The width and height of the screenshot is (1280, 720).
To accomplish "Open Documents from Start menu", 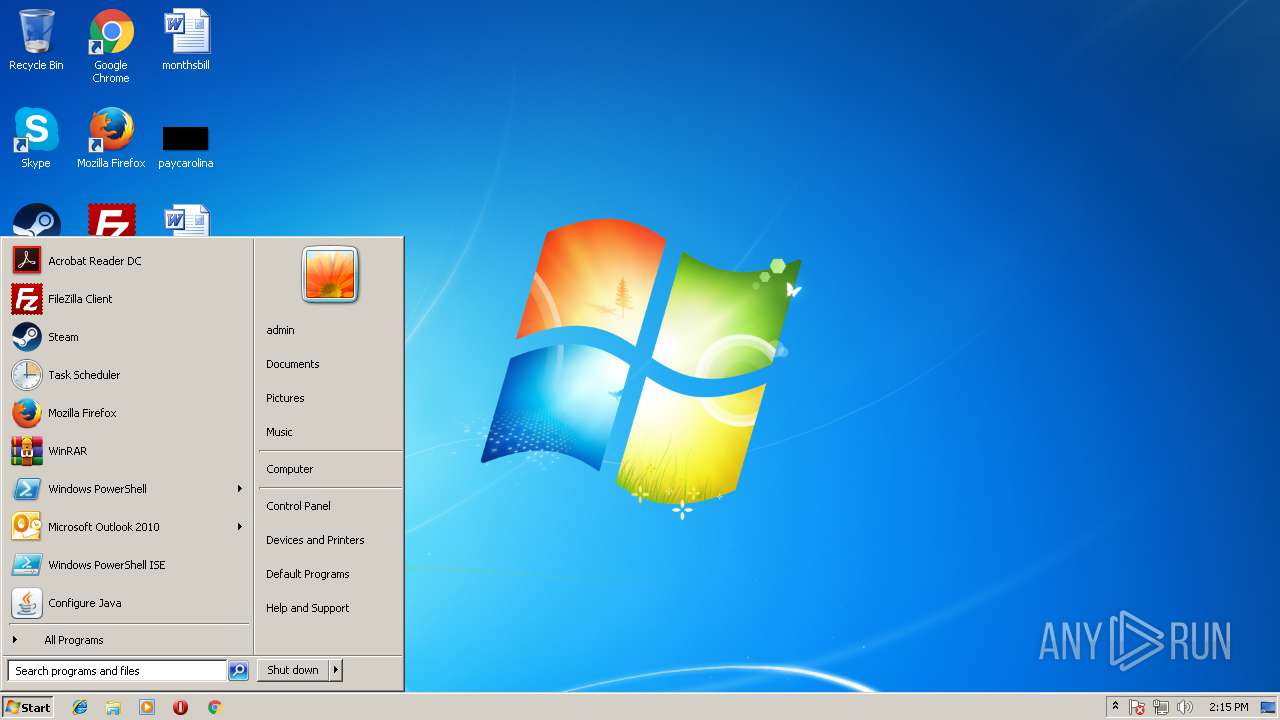I will click(330, 364).
